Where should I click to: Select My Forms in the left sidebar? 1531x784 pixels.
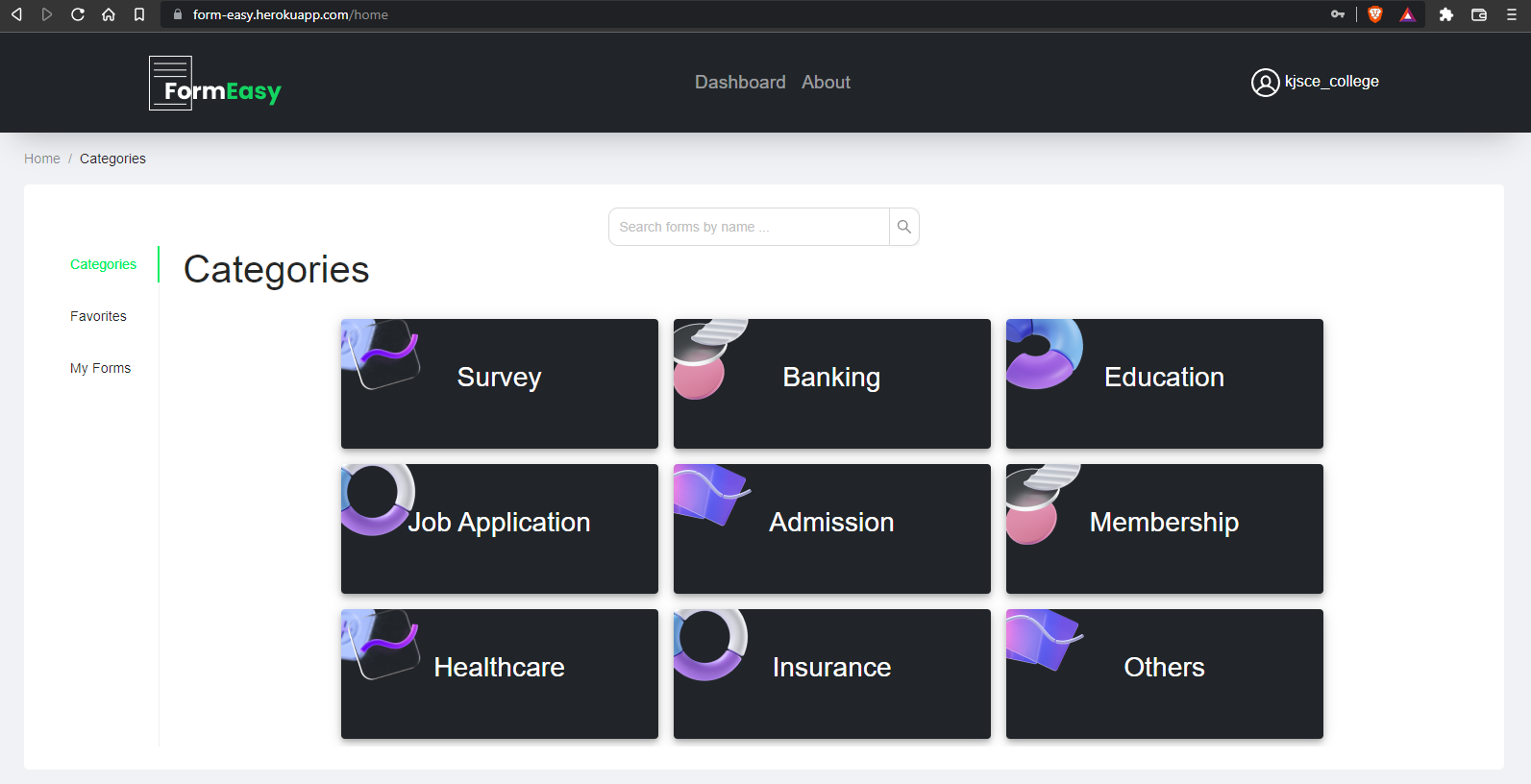(x=100, y=368)
